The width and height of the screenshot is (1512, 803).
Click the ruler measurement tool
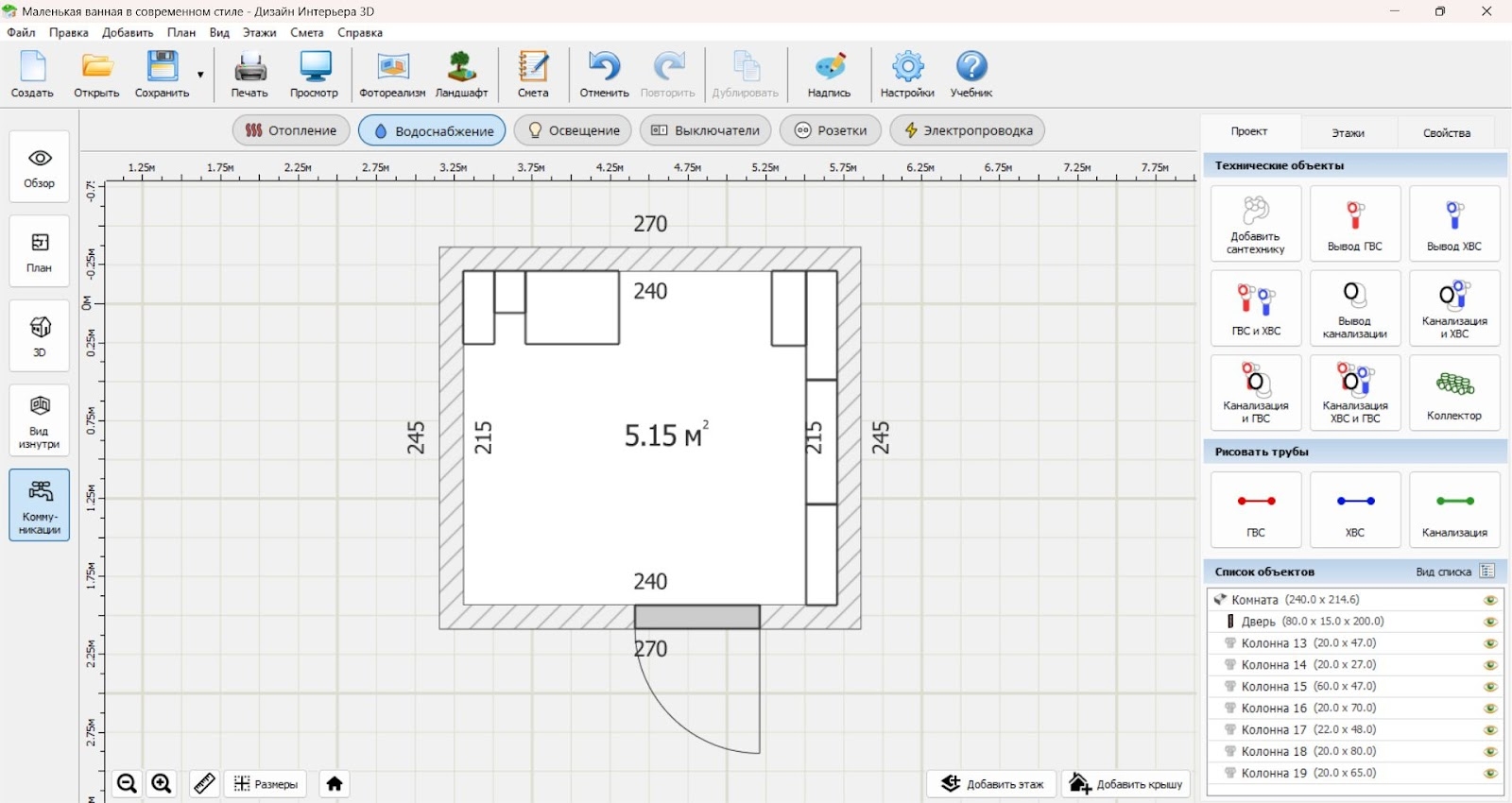(204, 783)
